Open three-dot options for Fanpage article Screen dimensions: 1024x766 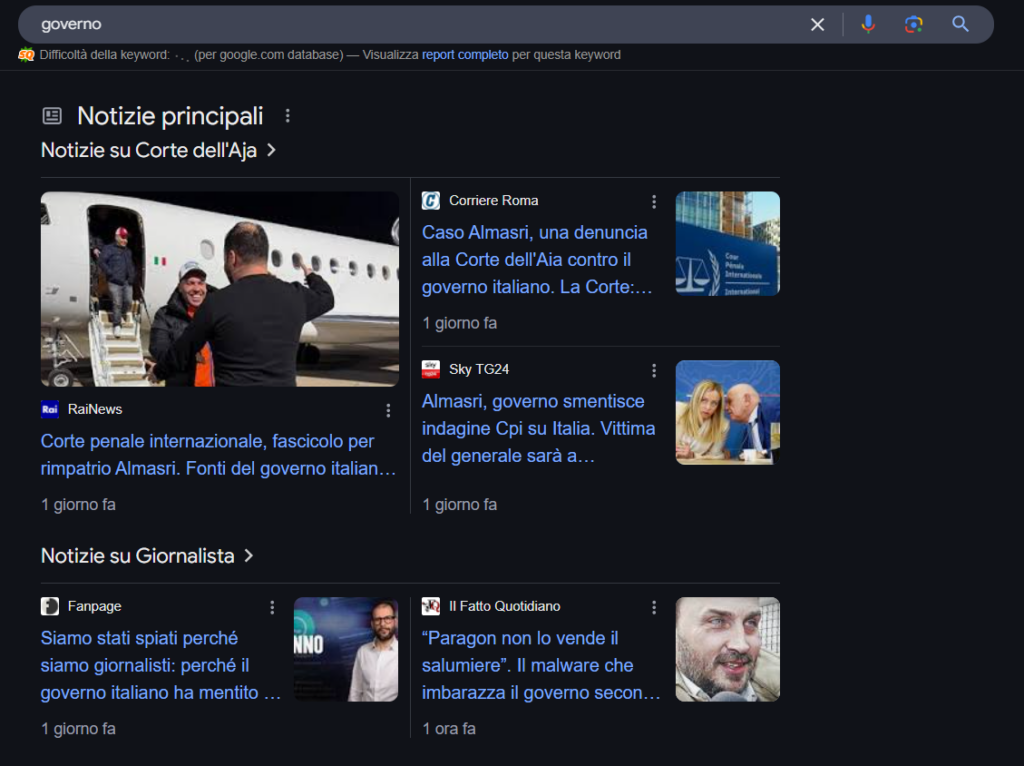pos(272,607)
